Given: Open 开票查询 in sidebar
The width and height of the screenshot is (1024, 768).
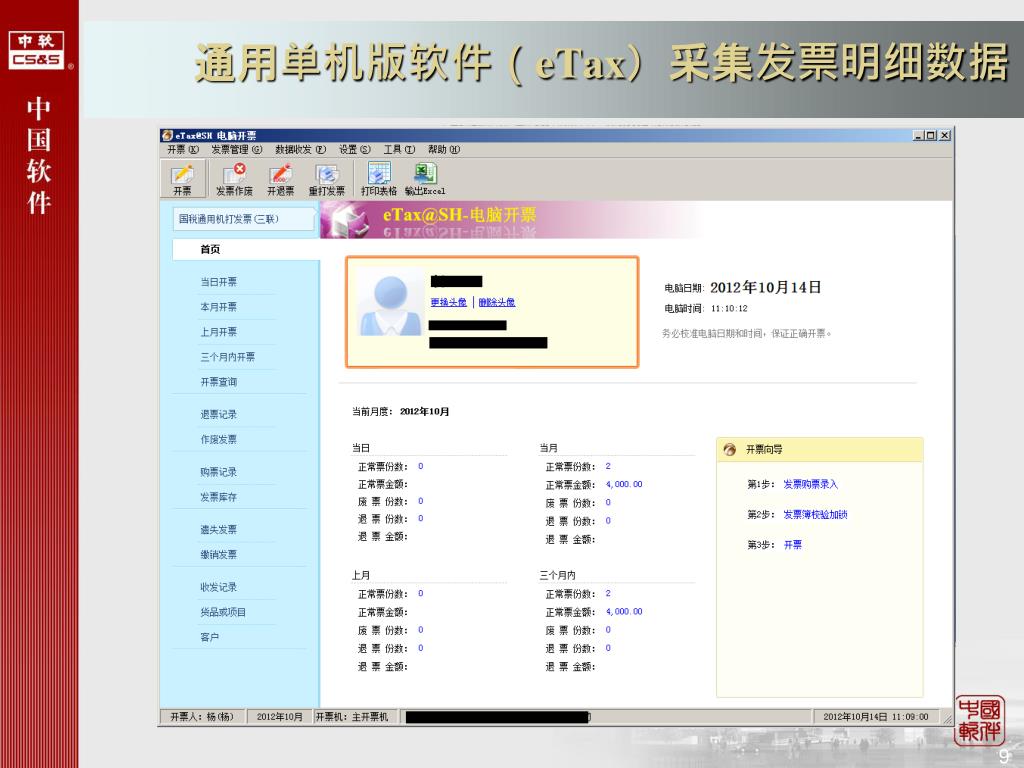Looking at the screenshot, I should (x=219, y=382).
